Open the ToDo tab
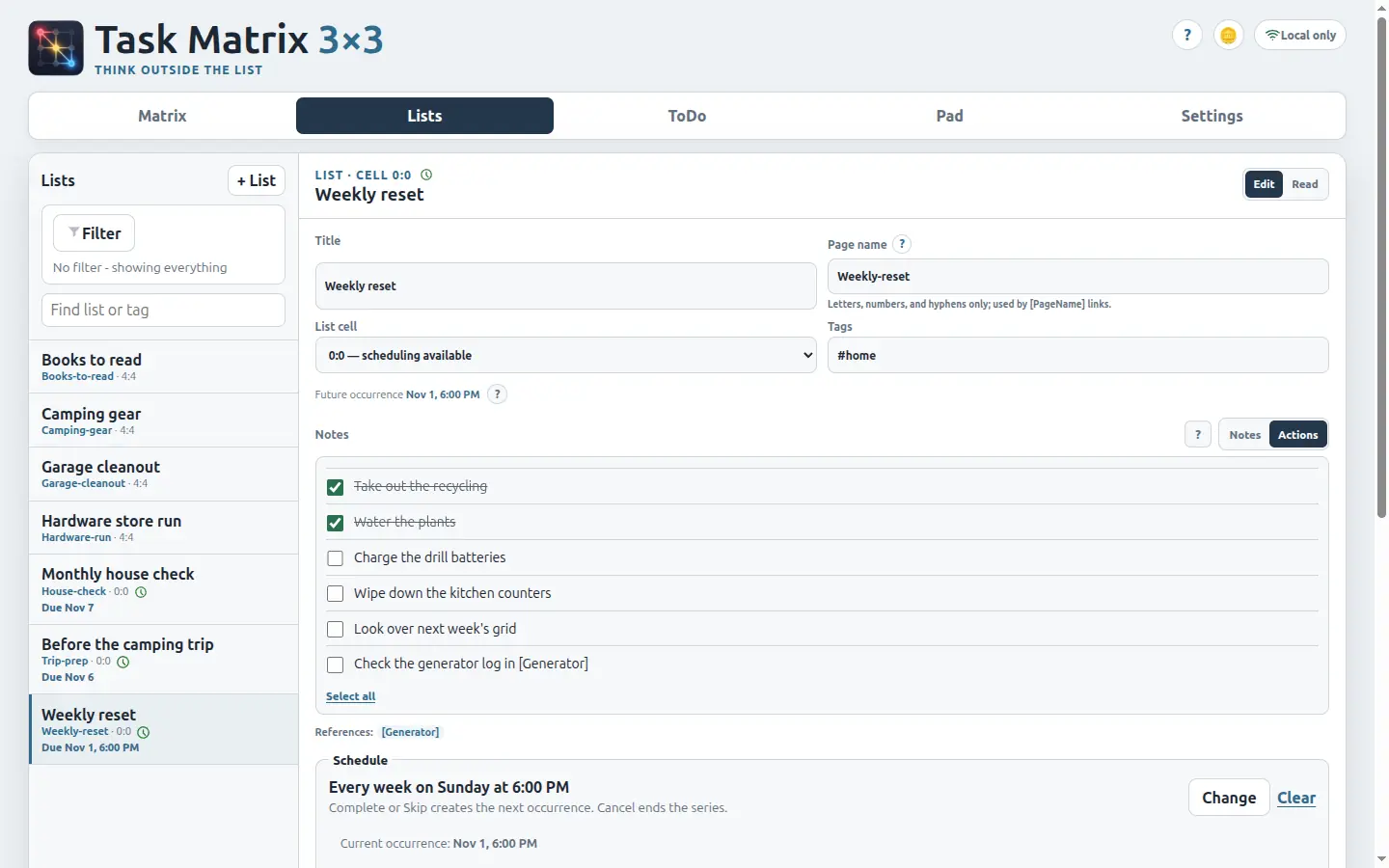The image size is (1389, 868). pyautogui.click(x=687, y=116)
